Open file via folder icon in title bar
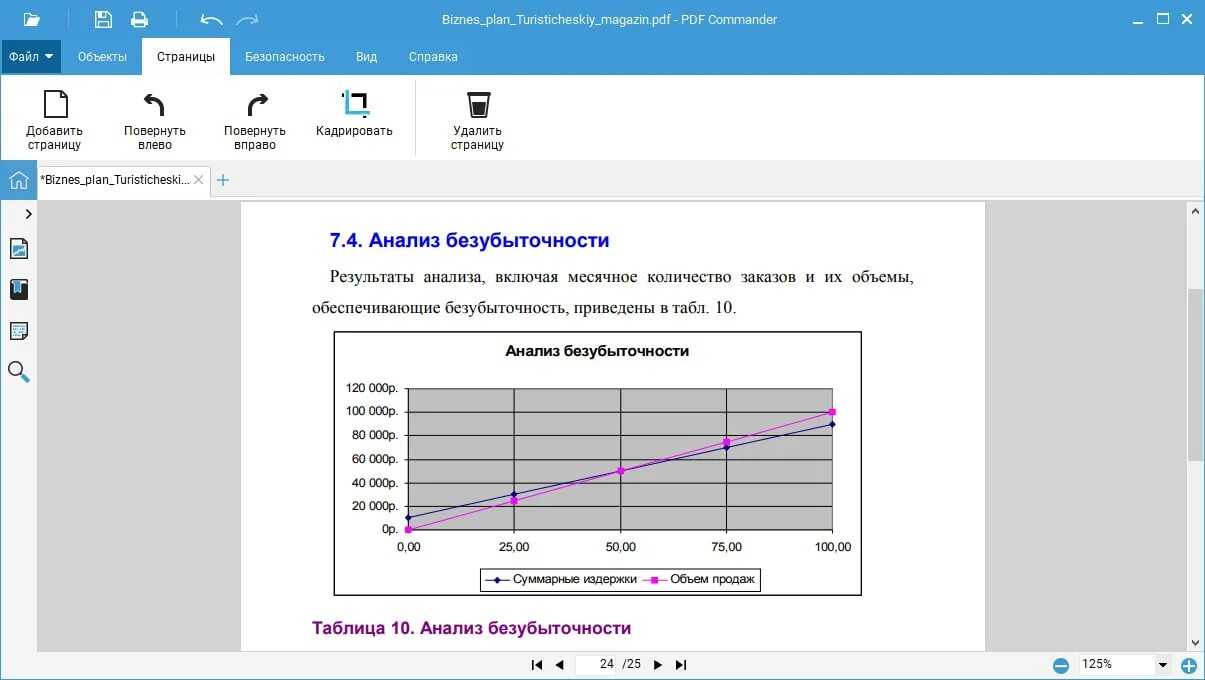The image size is (1205, 680). (32, 19)
